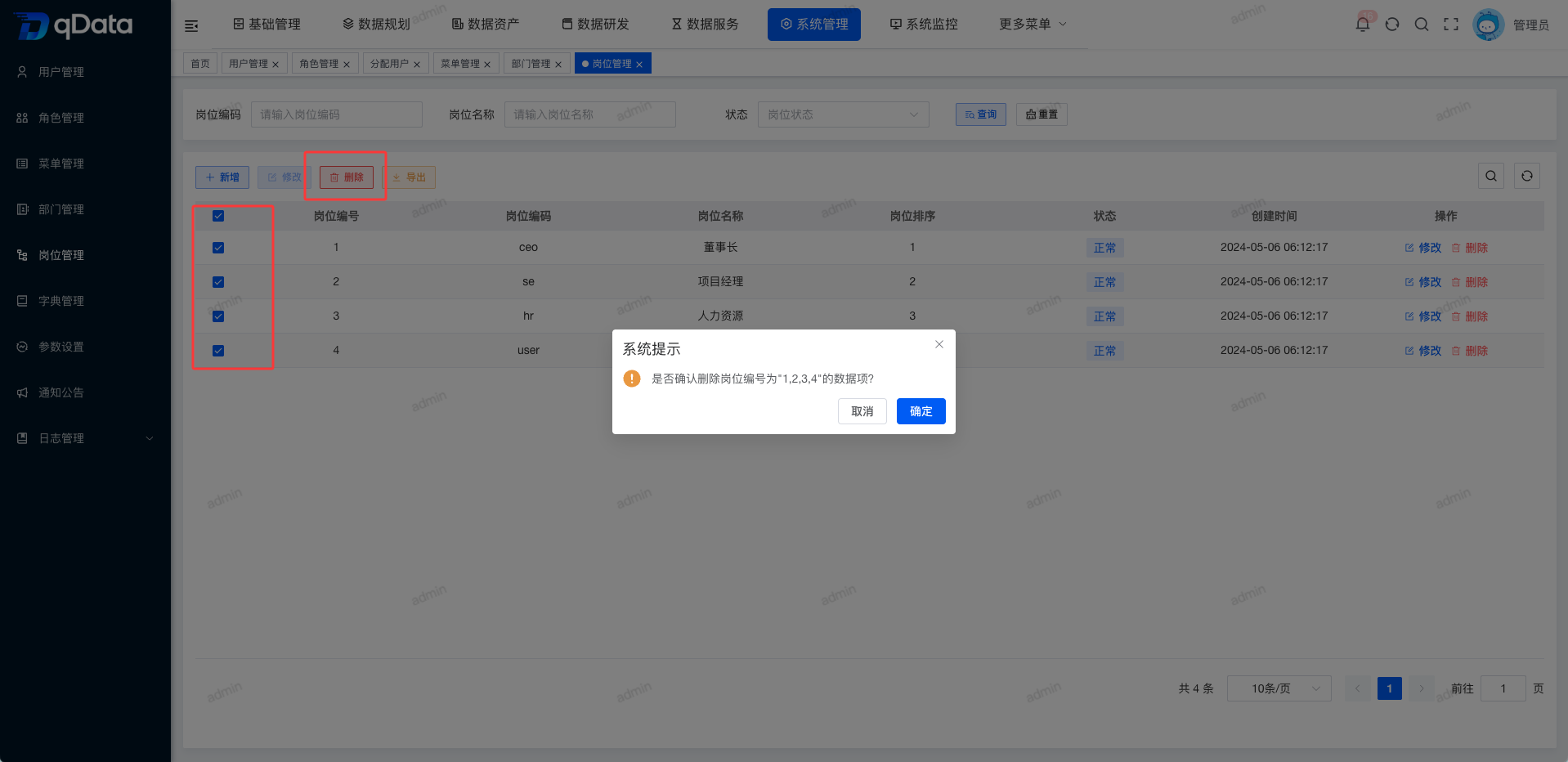This screenshot has width=1568, height=762.
Task: Select 岗位管理 in the sidebar
Action: pyautogui.click(x=85, y=255)
